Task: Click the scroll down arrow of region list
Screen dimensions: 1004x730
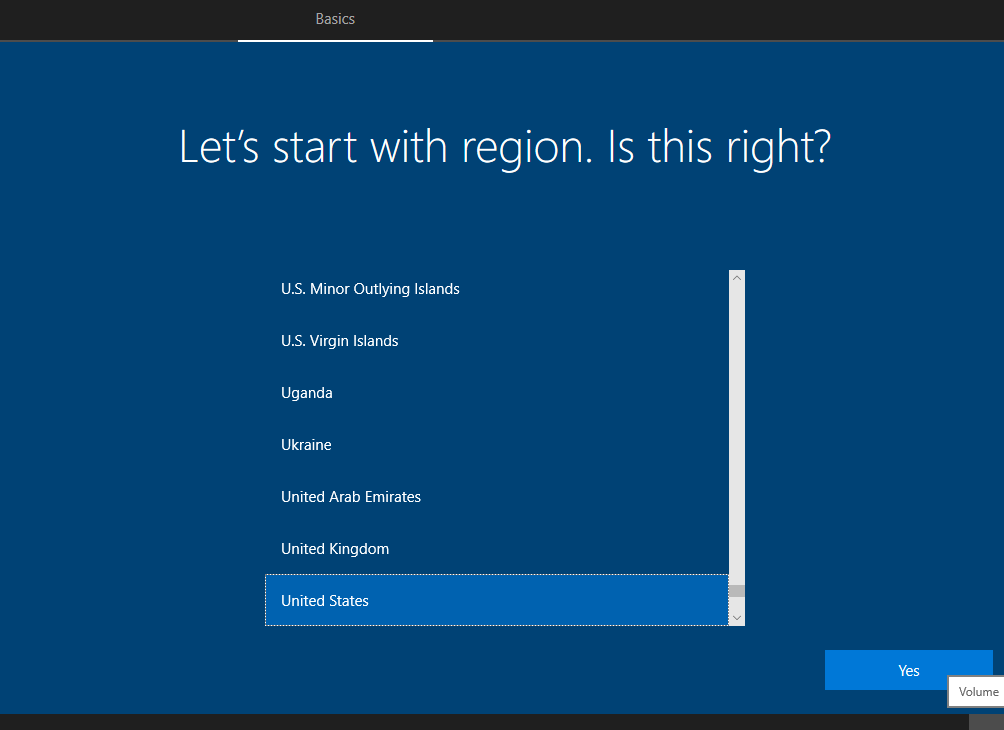Action: point(737,618)
